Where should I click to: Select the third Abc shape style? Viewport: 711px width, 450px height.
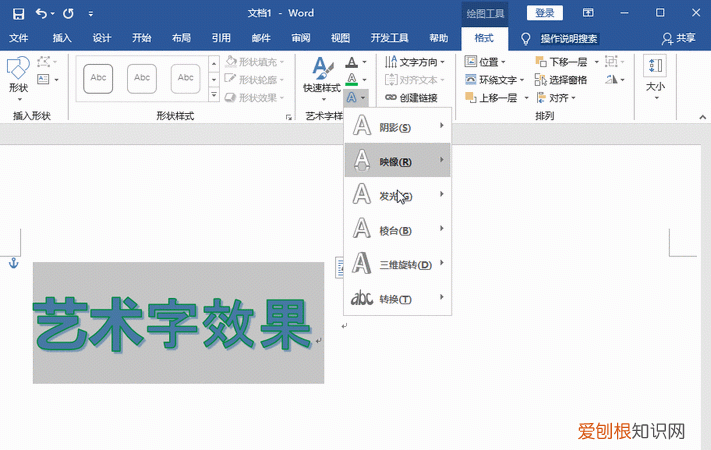click(185, 78)
